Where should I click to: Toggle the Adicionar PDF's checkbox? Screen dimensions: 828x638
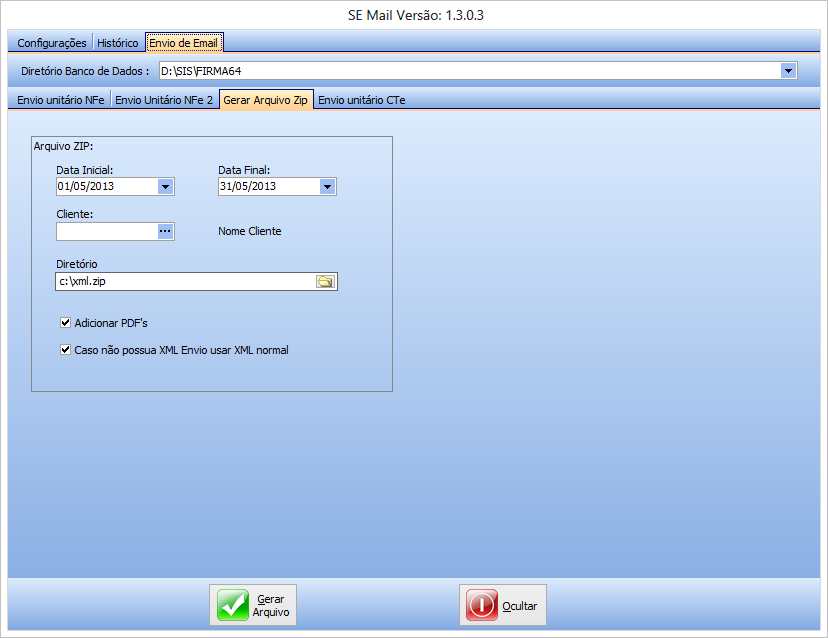click(x=66, y=323)
